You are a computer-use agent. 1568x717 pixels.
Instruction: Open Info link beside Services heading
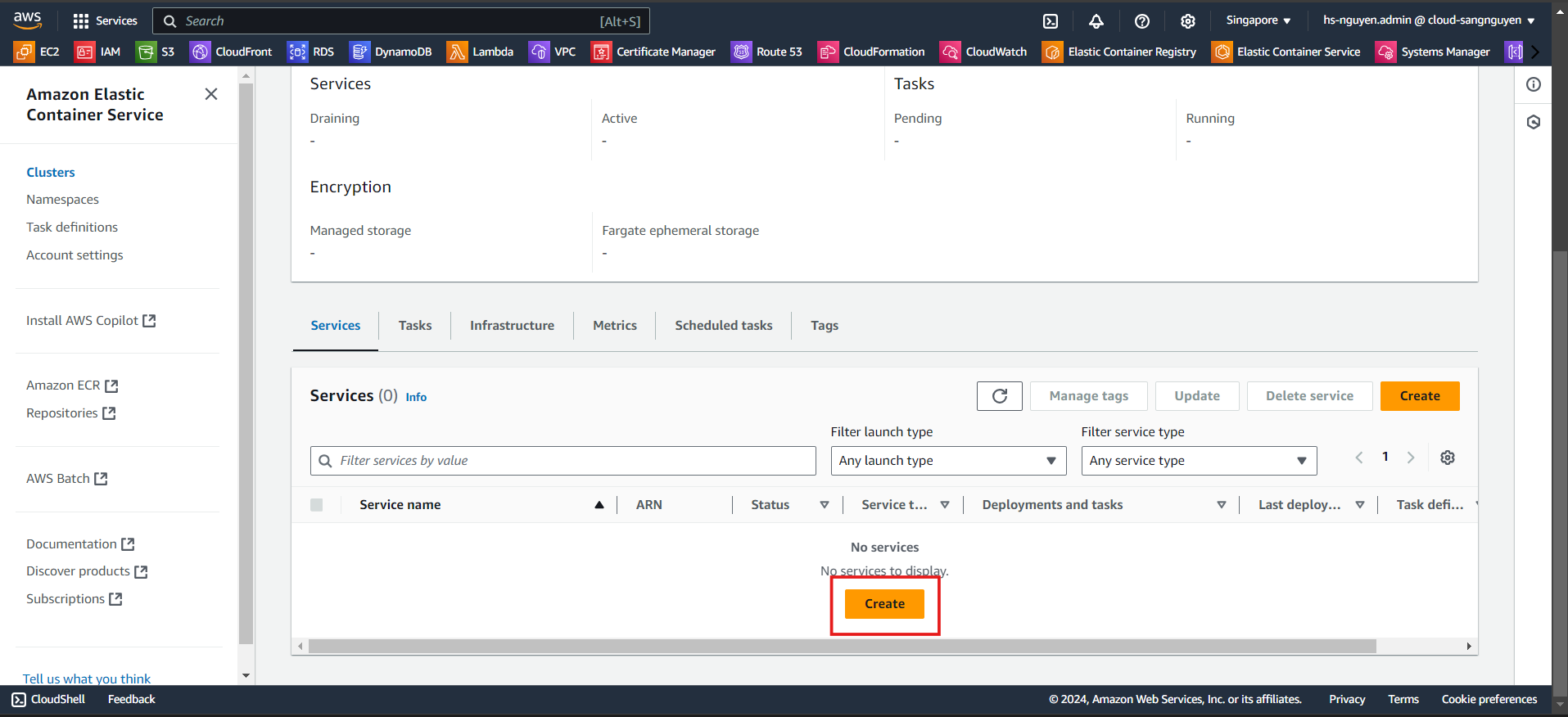(416, 397)
